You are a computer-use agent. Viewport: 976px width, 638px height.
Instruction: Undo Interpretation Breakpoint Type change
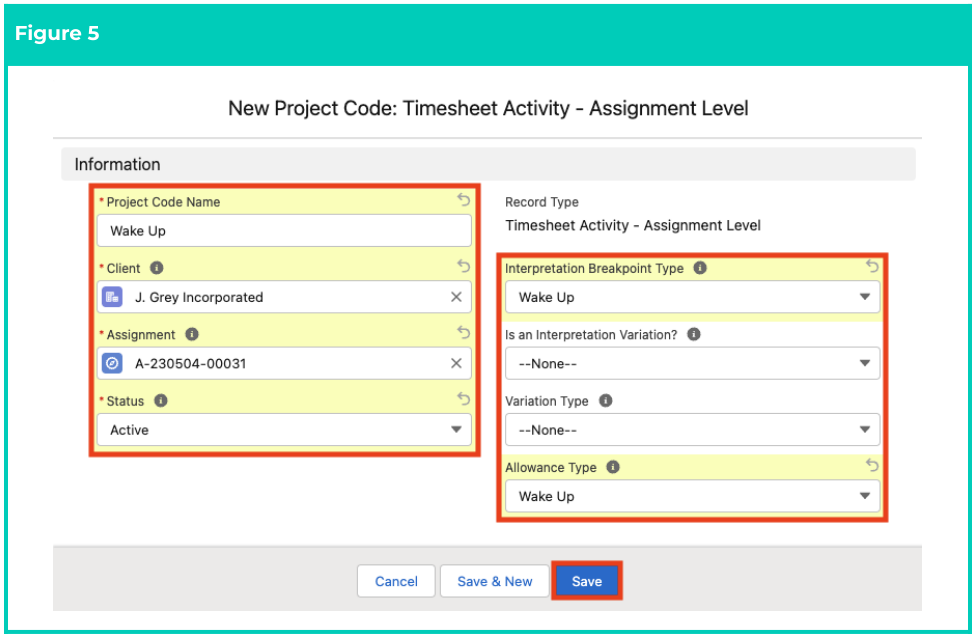pyautogui.click(x=872, y=266)
